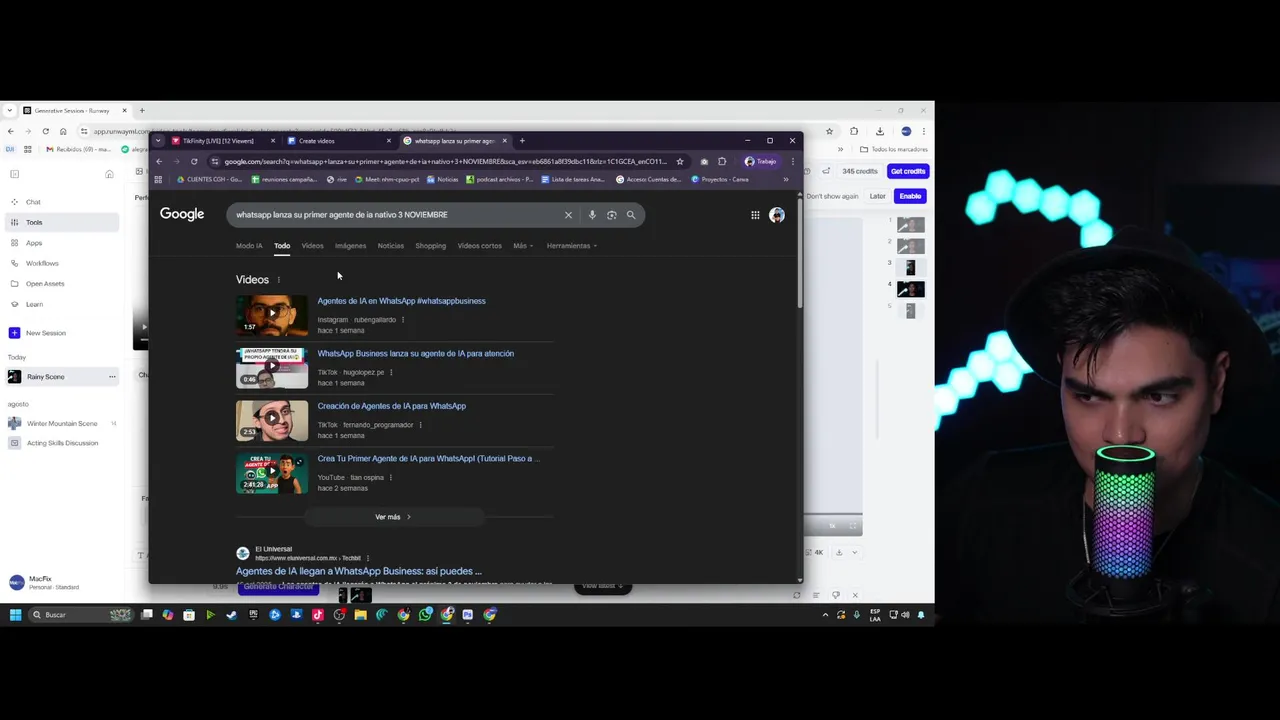The image size is (1280, 720).
Task: Open Rainy Scene session options ellipsis
Action: (x=112, y=377)
